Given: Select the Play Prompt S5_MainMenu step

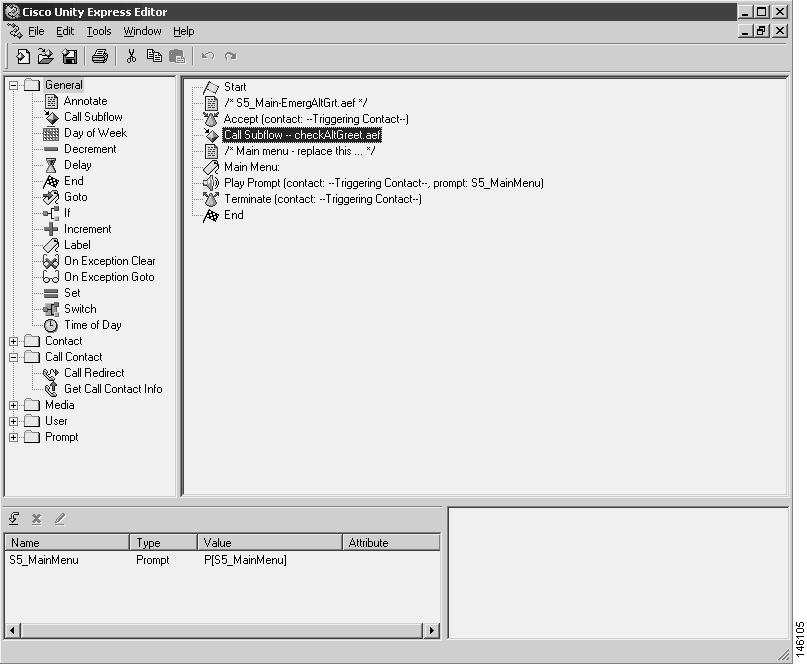Looking at the screenshot, I should tap(384, 183).
